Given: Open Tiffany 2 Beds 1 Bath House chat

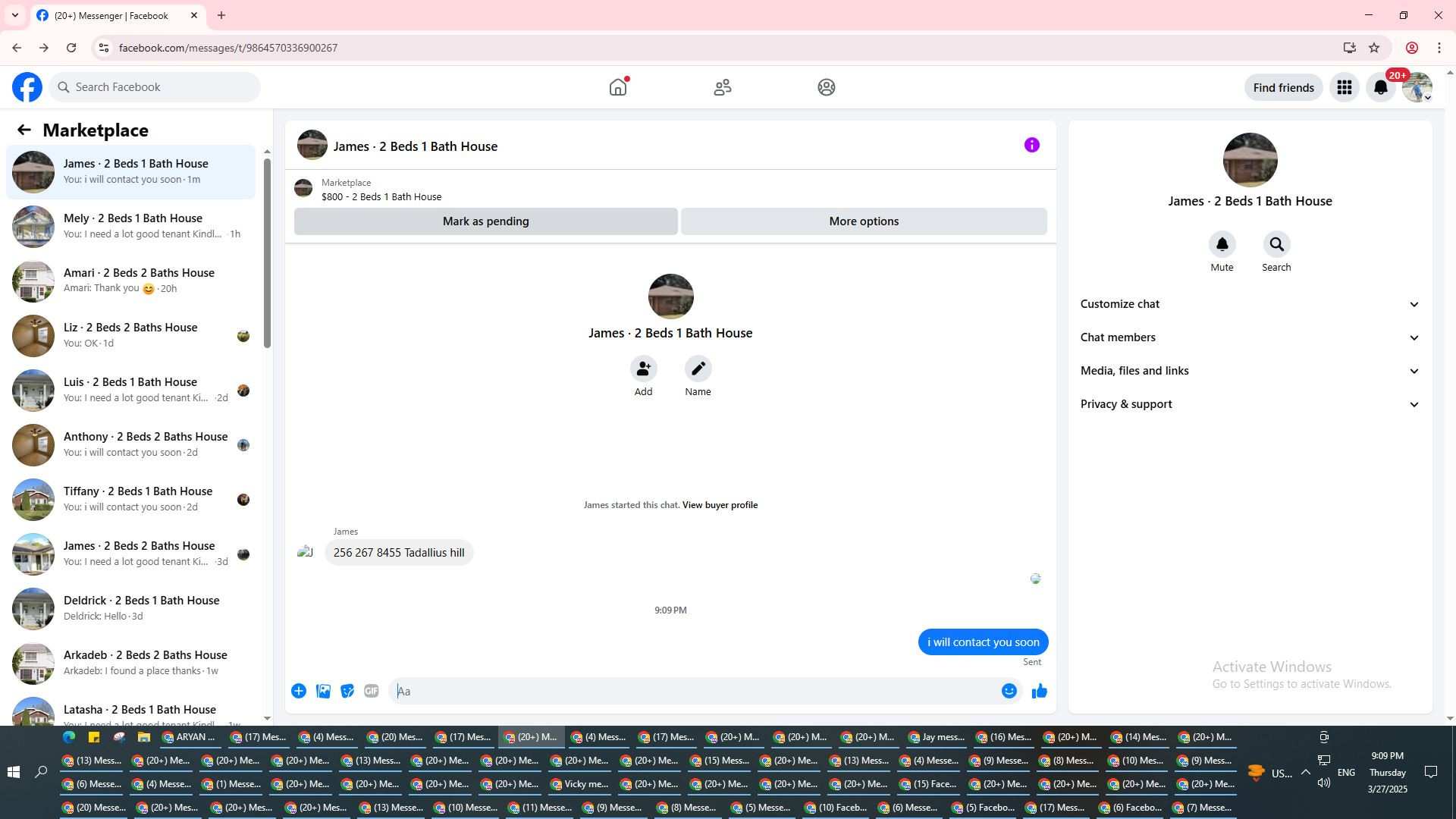Looking at the screenshot, I should click(x=130, y=499).
